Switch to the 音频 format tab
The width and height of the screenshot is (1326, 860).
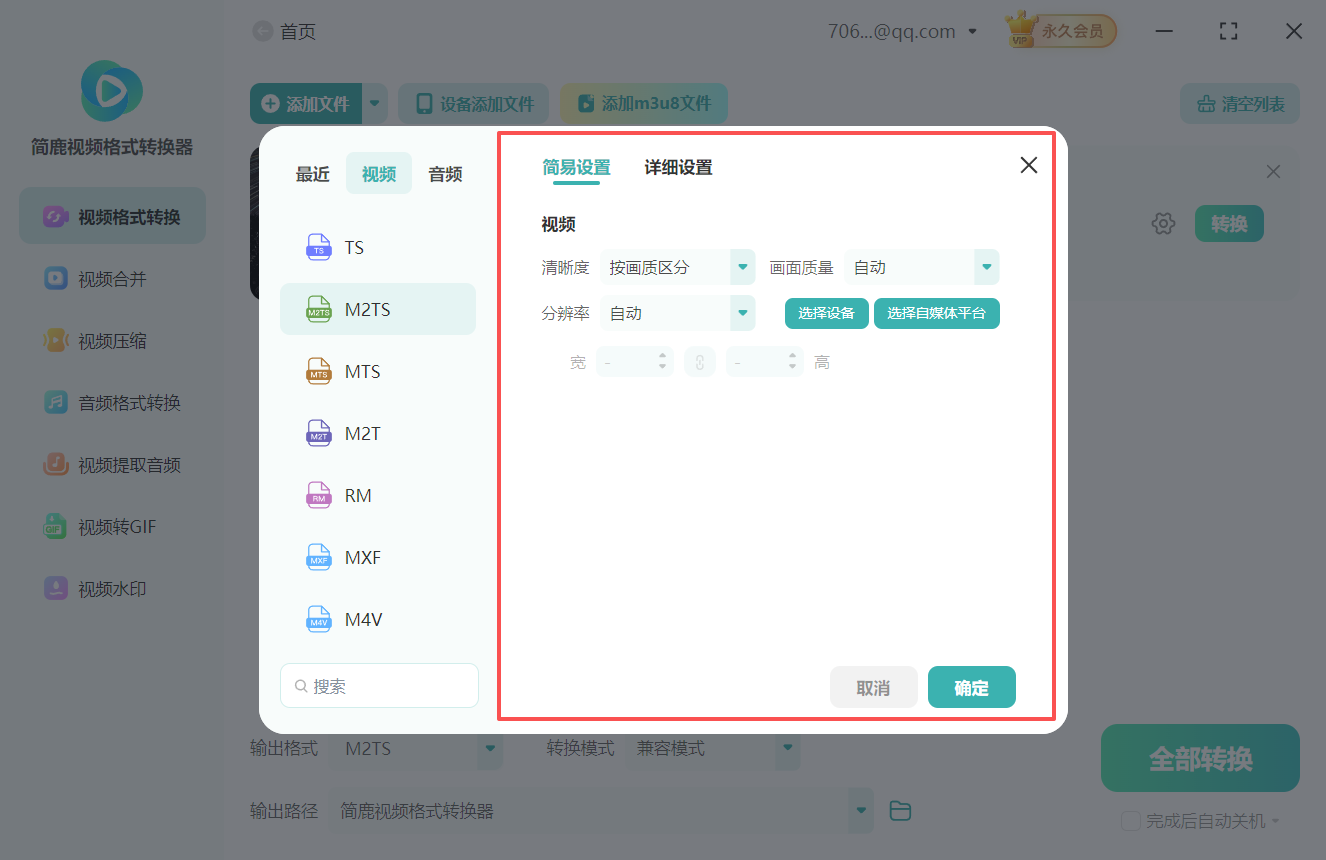(x=444, y=173)
